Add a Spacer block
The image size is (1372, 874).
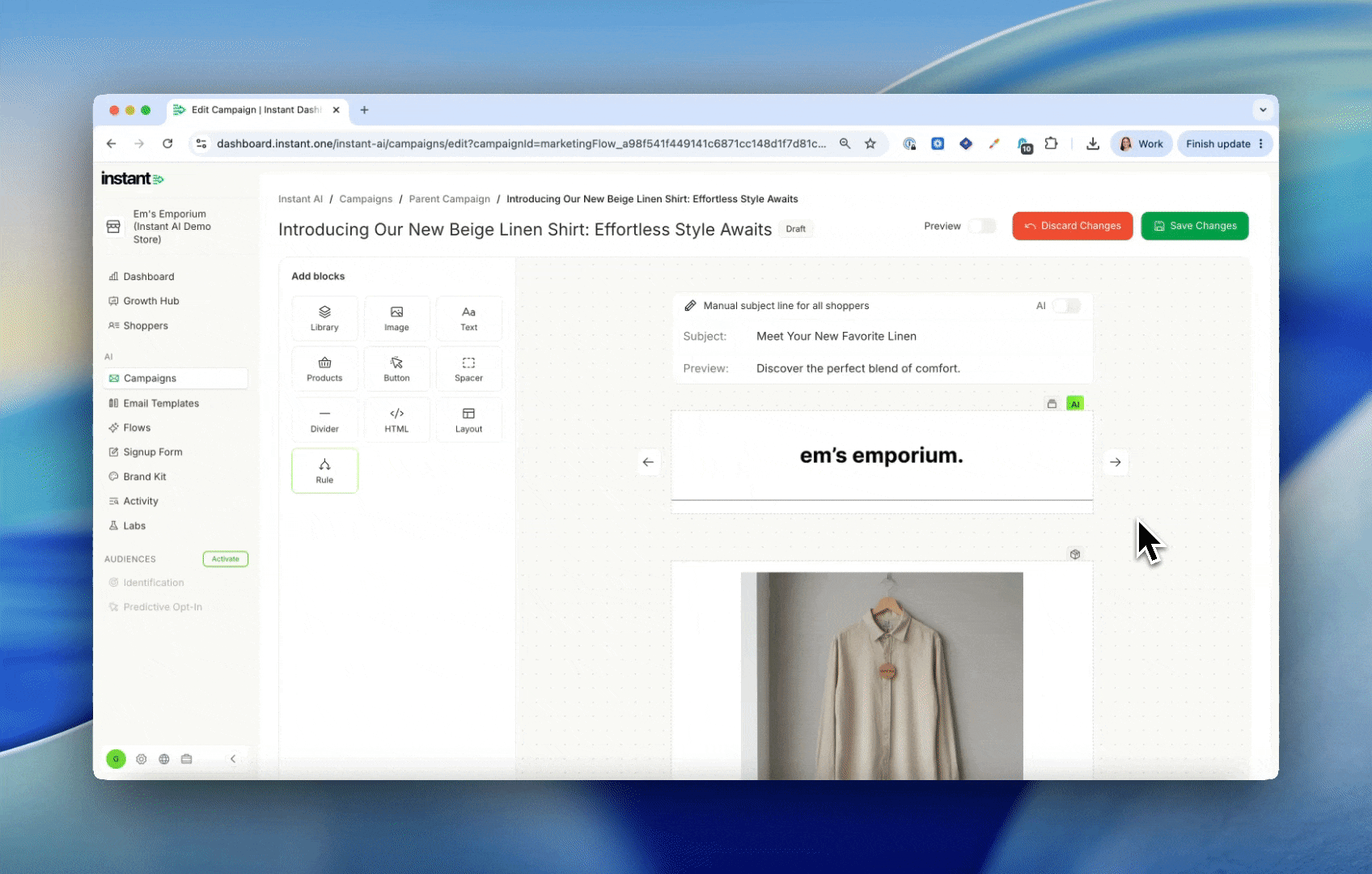[x=468, y=369]
